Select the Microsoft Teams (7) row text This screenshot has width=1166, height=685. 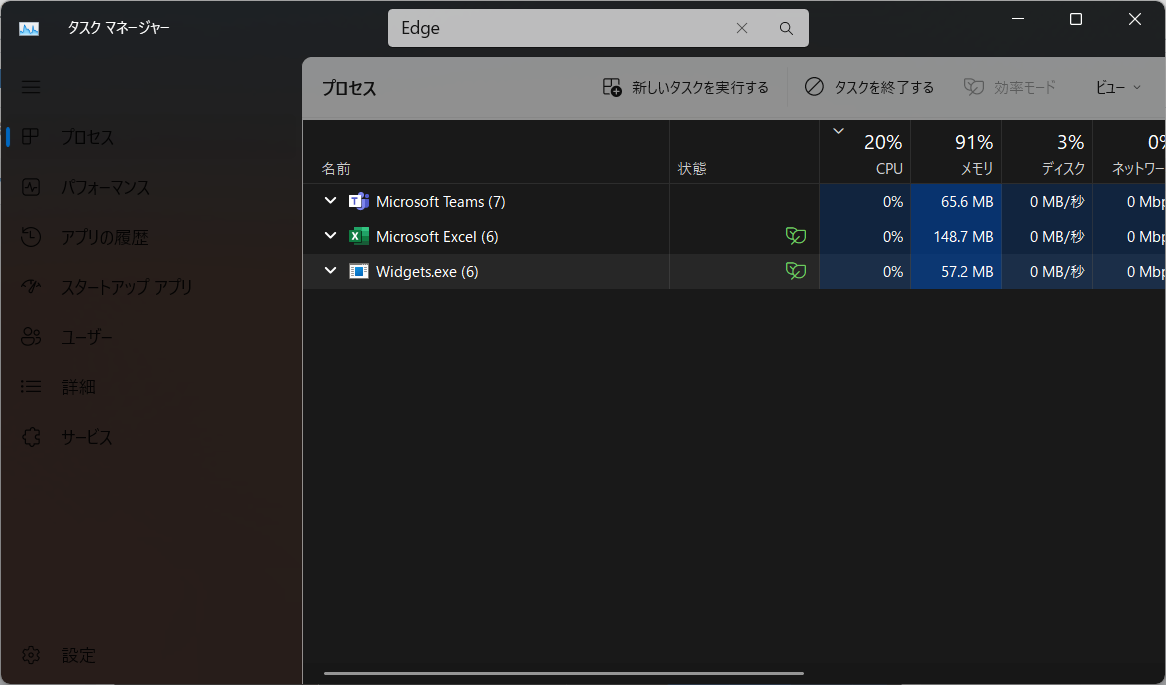point(440,202)
